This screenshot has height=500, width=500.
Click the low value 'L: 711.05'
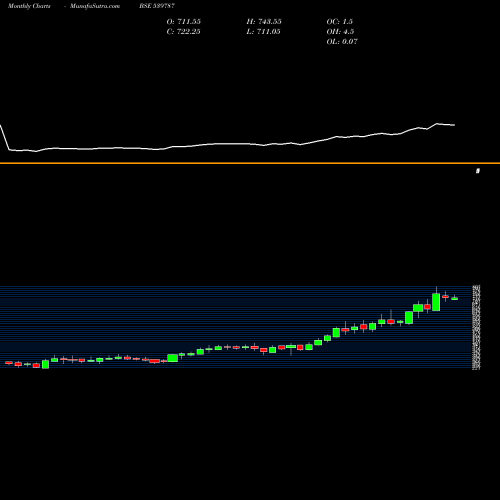[263, 32]
